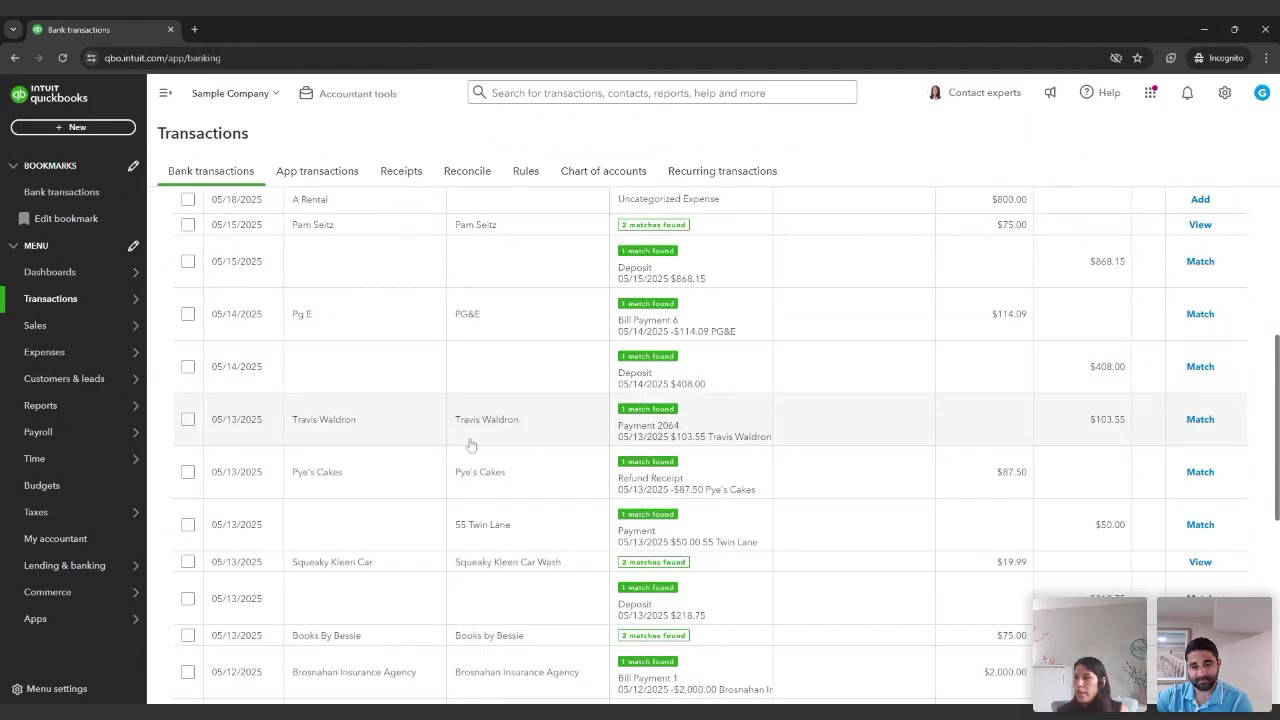Match the Travis Waldron payment

coord(1200,419)
